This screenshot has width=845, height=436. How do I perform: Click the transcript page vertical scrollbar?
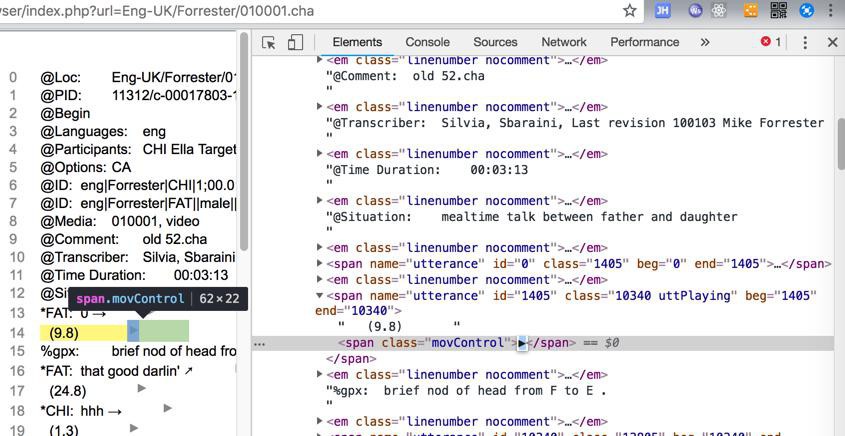pyautogui.click(x=244, y=141)
